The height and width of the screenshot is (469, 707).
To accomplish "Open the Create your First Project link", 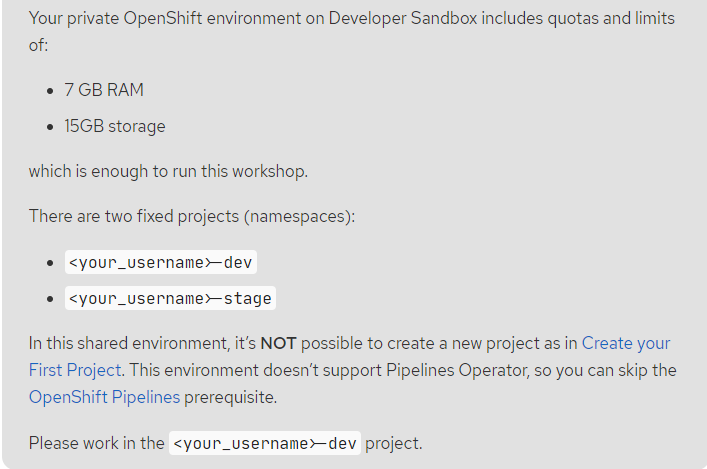I will tap(626, 344).
